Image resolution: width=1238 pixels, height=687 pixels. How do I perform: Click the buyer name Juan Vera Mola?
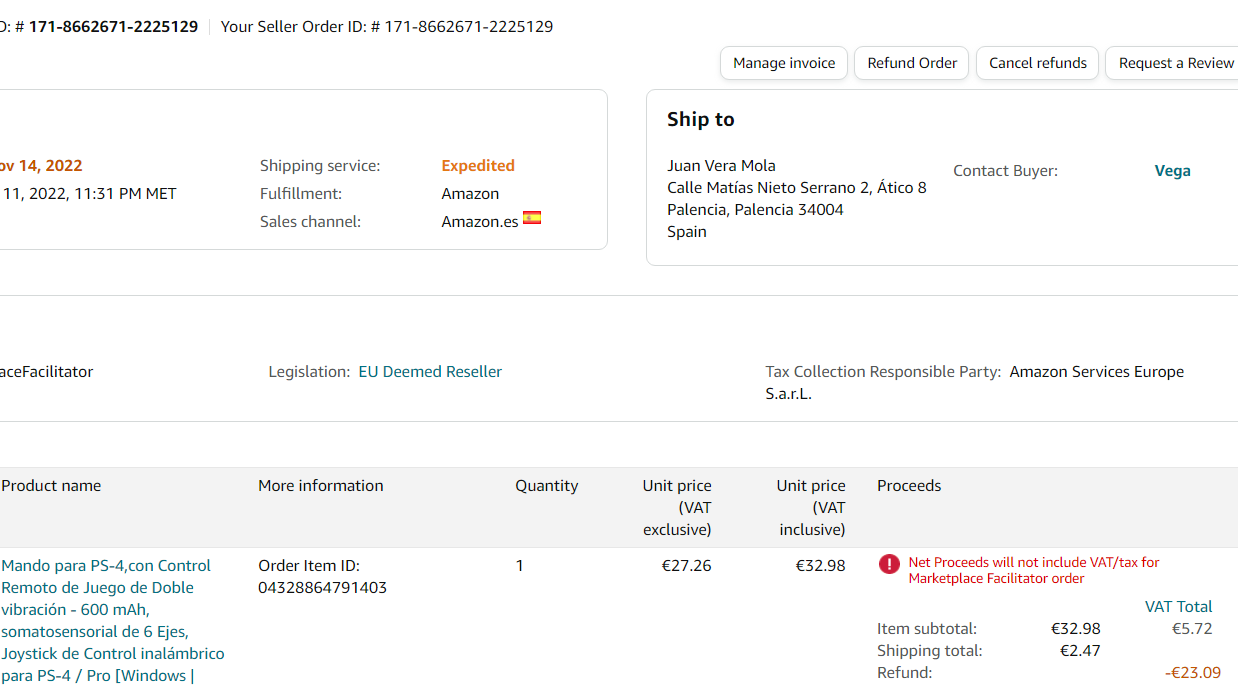point(721,166)
